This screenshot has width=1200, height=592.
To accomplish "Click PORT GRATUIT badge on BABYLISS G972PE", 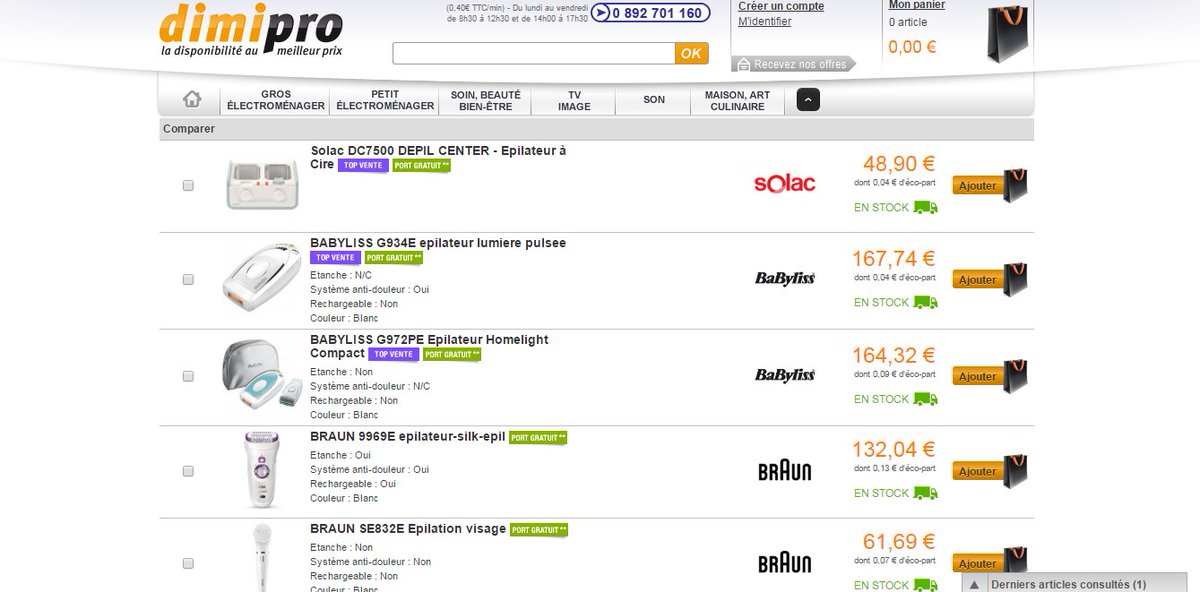I will [451, 354].
